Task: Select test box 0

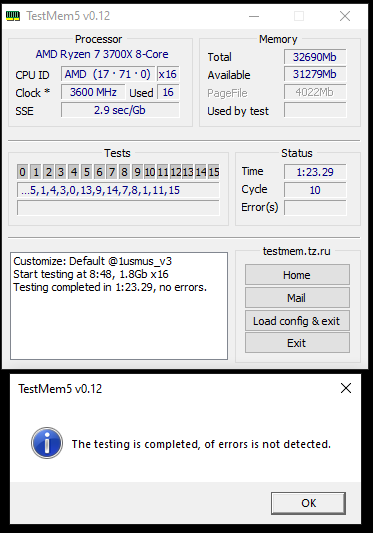Action: (22, 172)
